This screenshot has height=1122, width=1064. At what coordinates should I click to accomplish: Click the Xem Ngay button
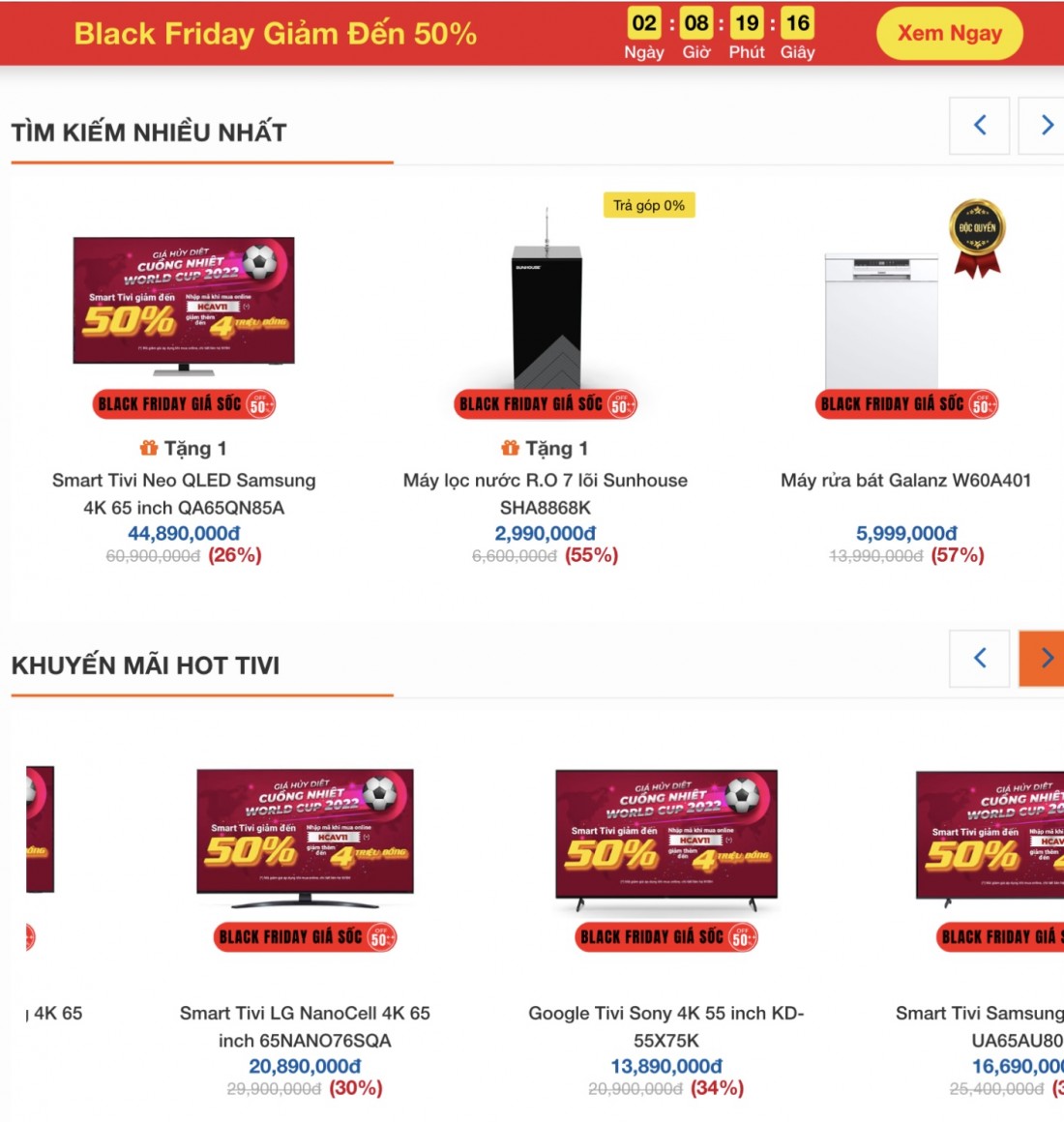click(x=950, y=33)
